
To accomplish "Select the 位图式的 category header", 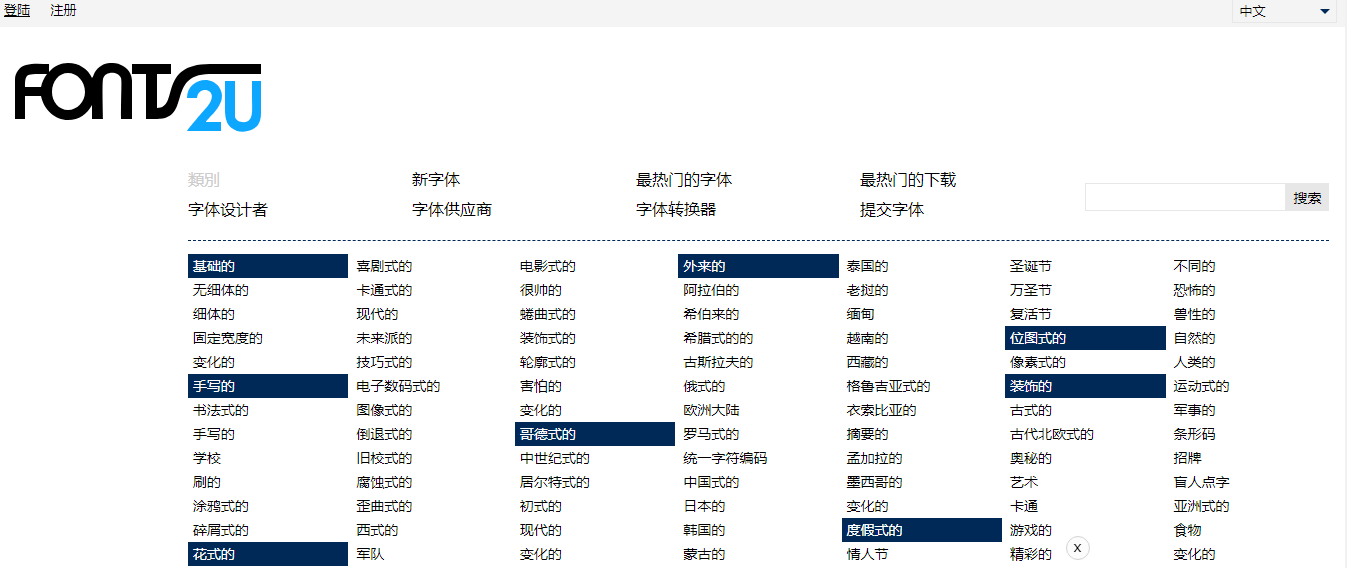I will tap(1085, 338).
